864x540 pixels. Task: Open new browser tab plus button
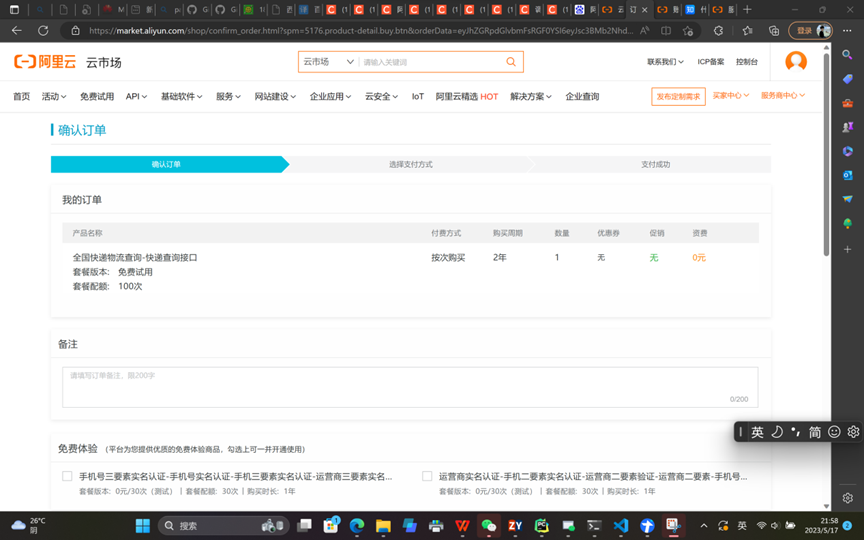pos(747,9)
